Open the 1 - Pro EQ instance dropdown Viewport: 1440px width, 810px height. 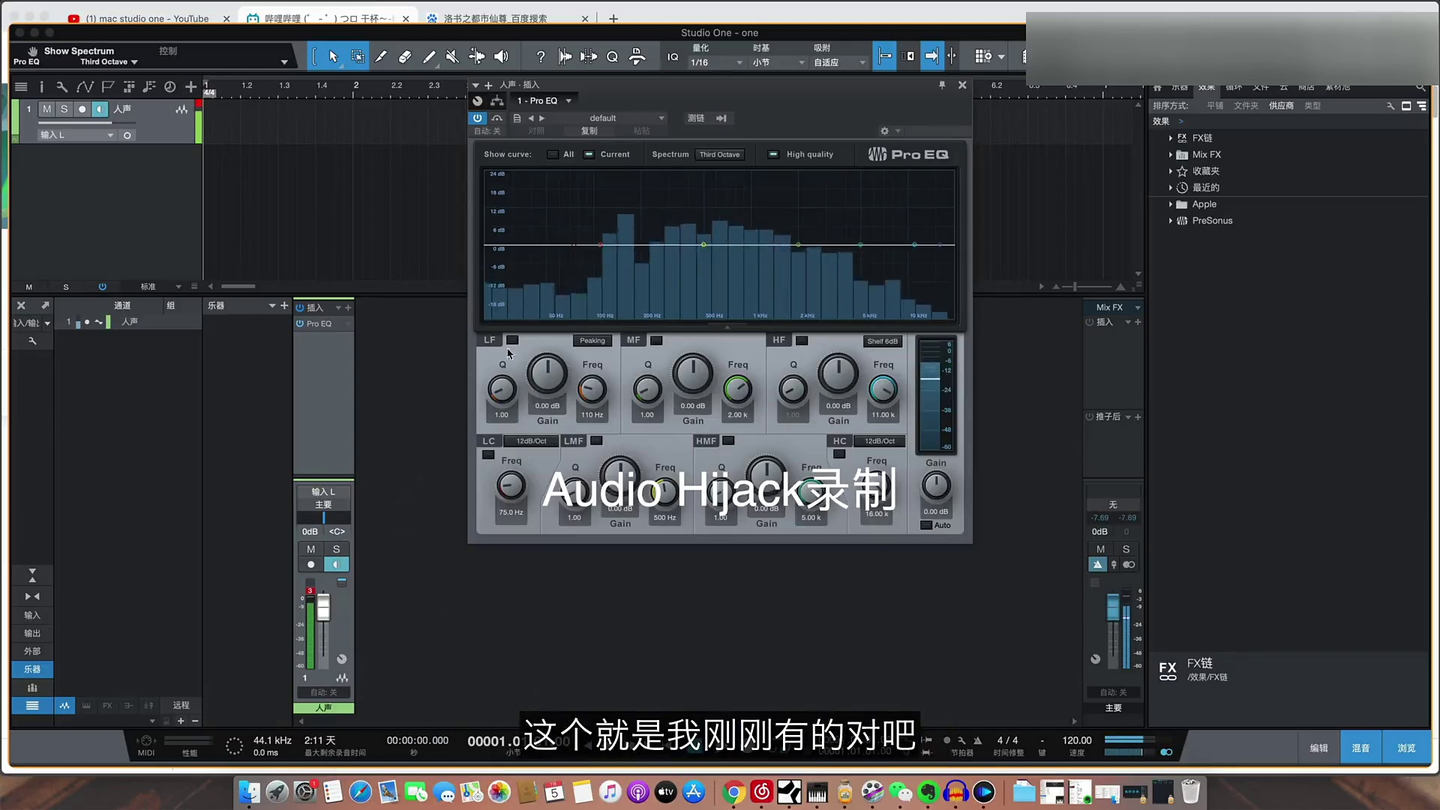pyautogui.click(x=543, y=101)
